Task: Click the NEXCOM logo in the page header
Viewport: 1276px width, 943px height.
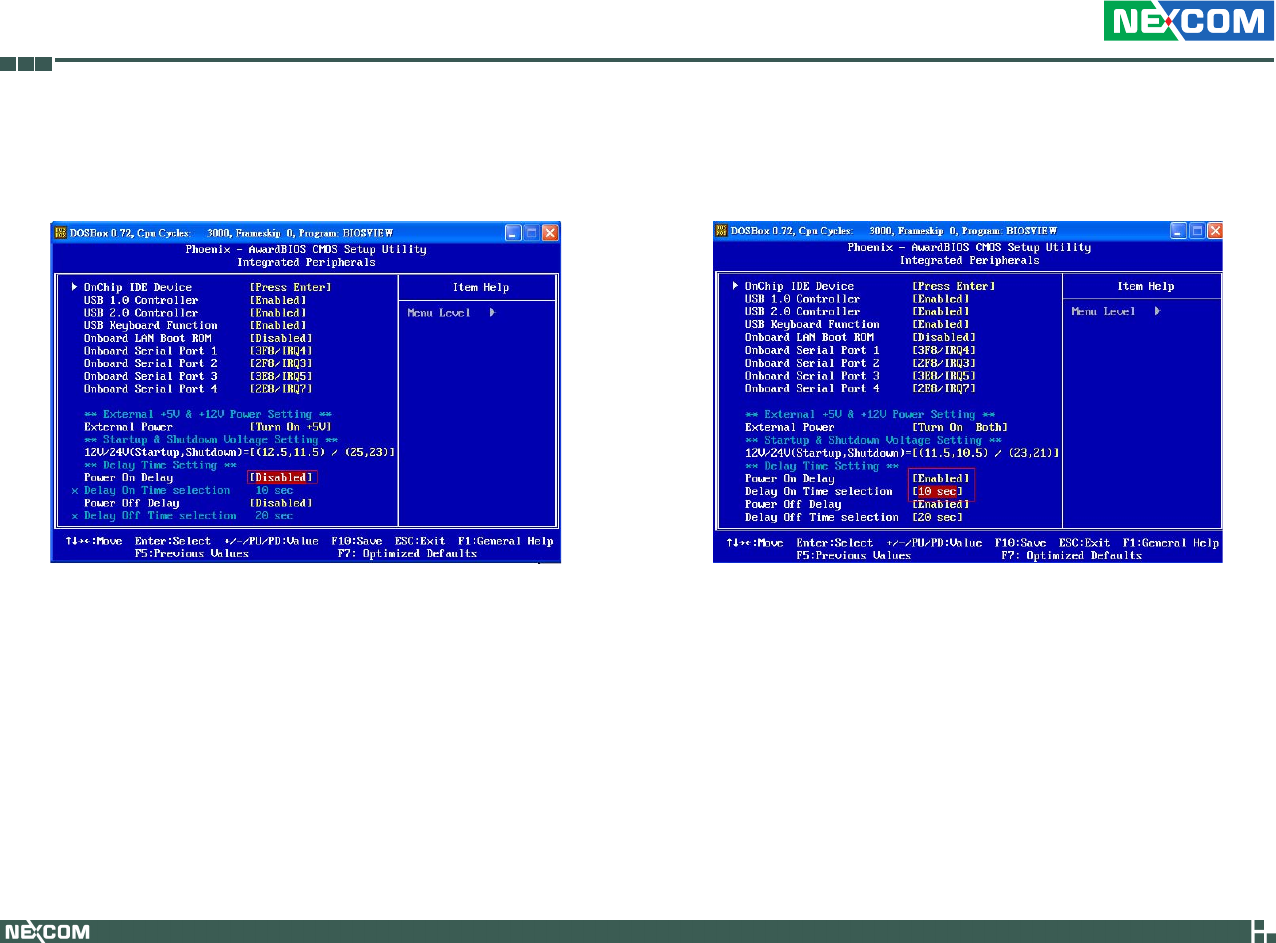Action: [1189, 21]
